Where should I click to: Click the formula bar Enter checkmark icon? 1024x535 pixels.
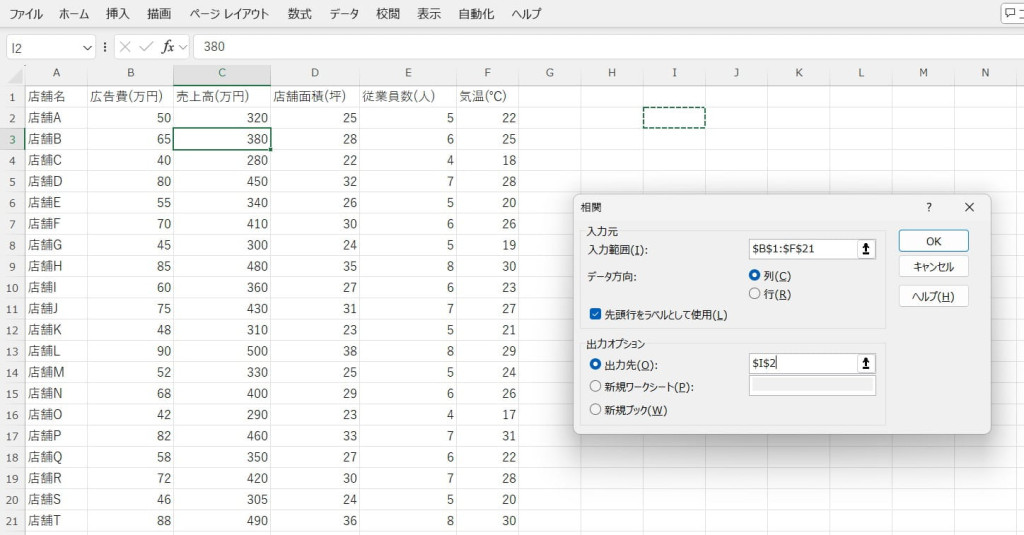(146, 47)
